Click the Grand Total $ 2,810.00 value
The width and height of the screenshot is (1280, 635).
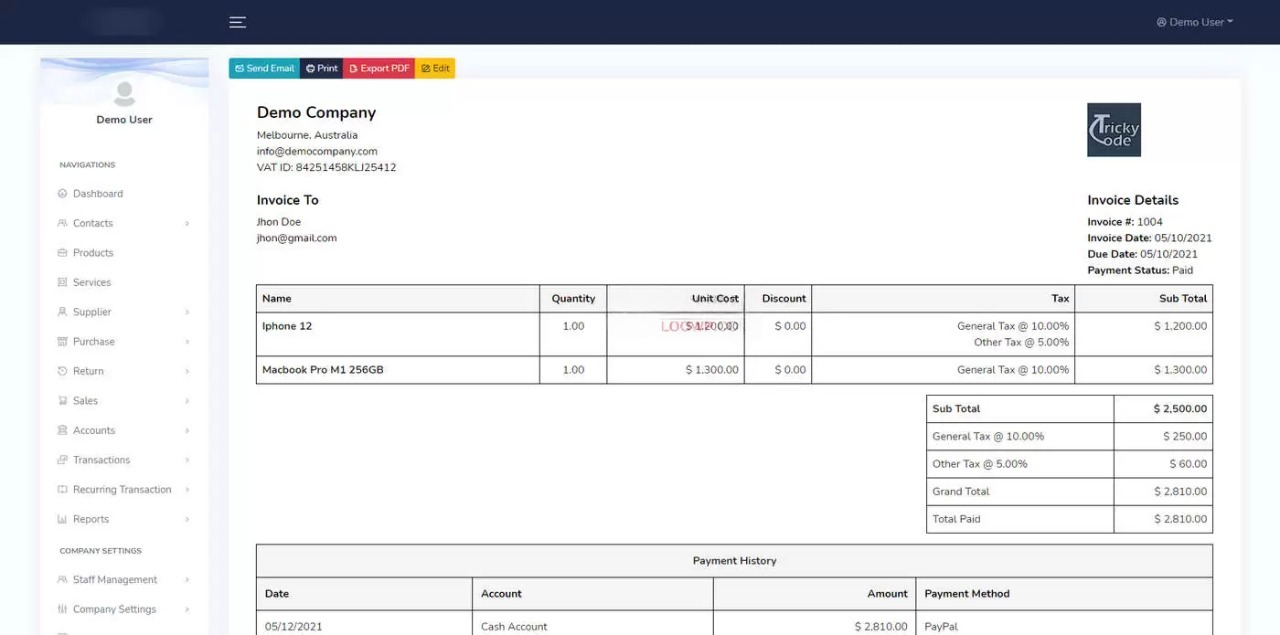point(1180,492)
